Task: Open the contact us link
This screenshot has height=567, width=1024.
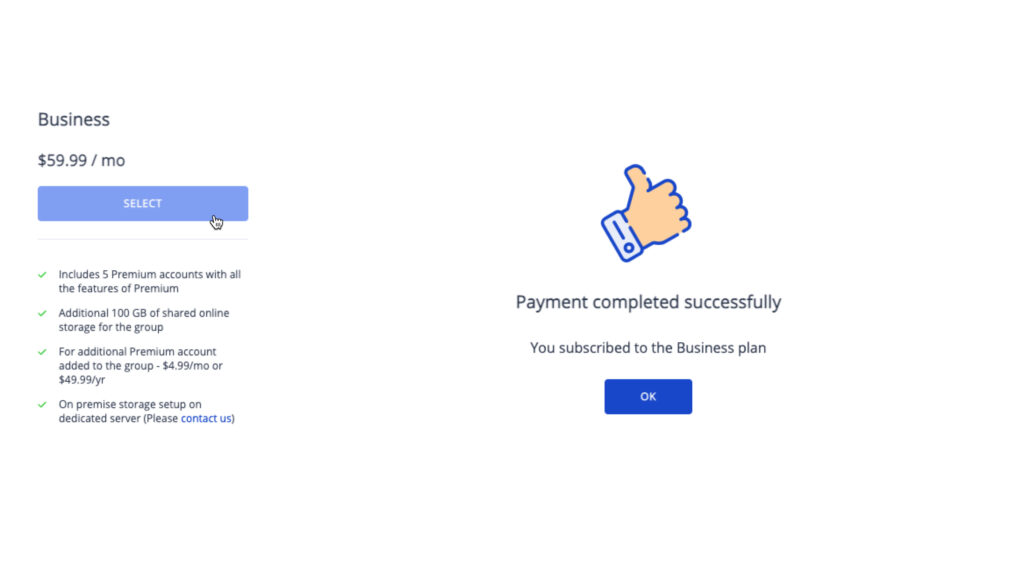Action: [206, 419]
